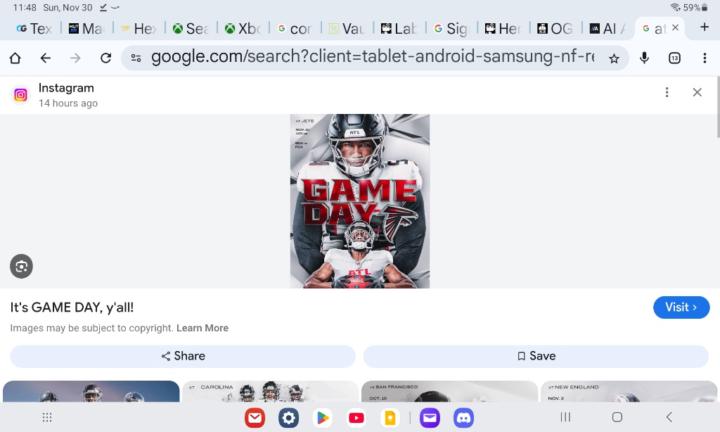Open a new tab with plus icon
The image size is (720, 432).
point(704,27)
